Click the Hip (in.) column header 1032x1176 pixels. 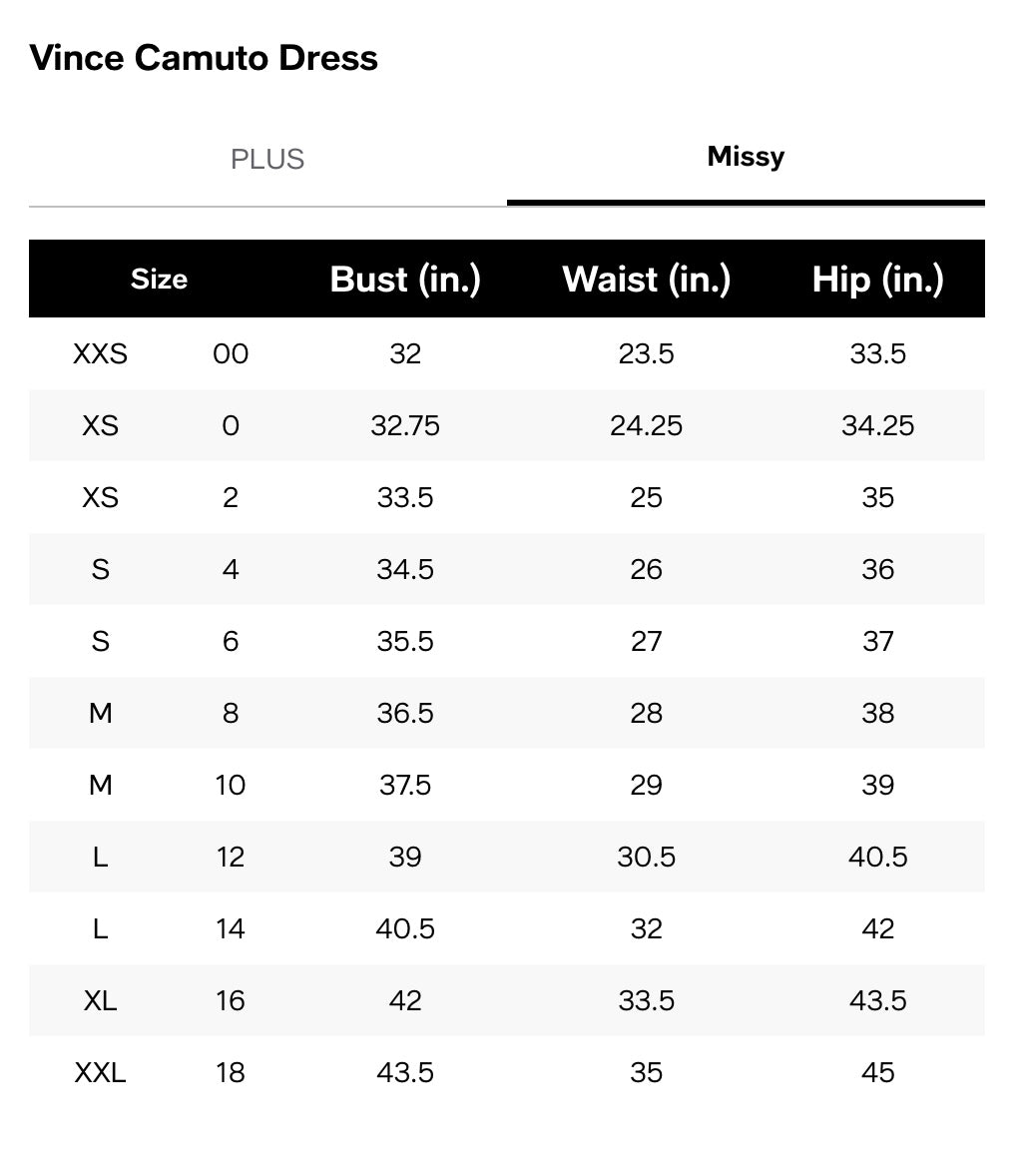coord(877,280)
